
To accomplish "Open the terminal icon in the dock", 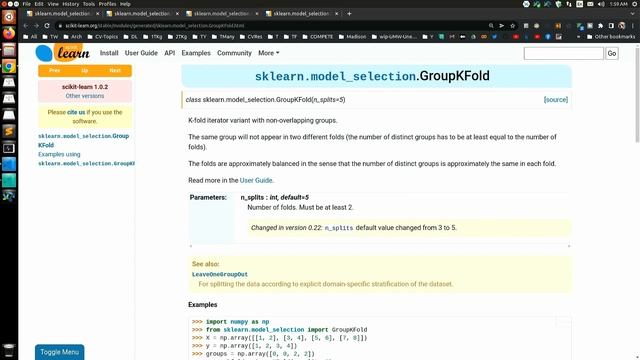I will click(9, 148).
